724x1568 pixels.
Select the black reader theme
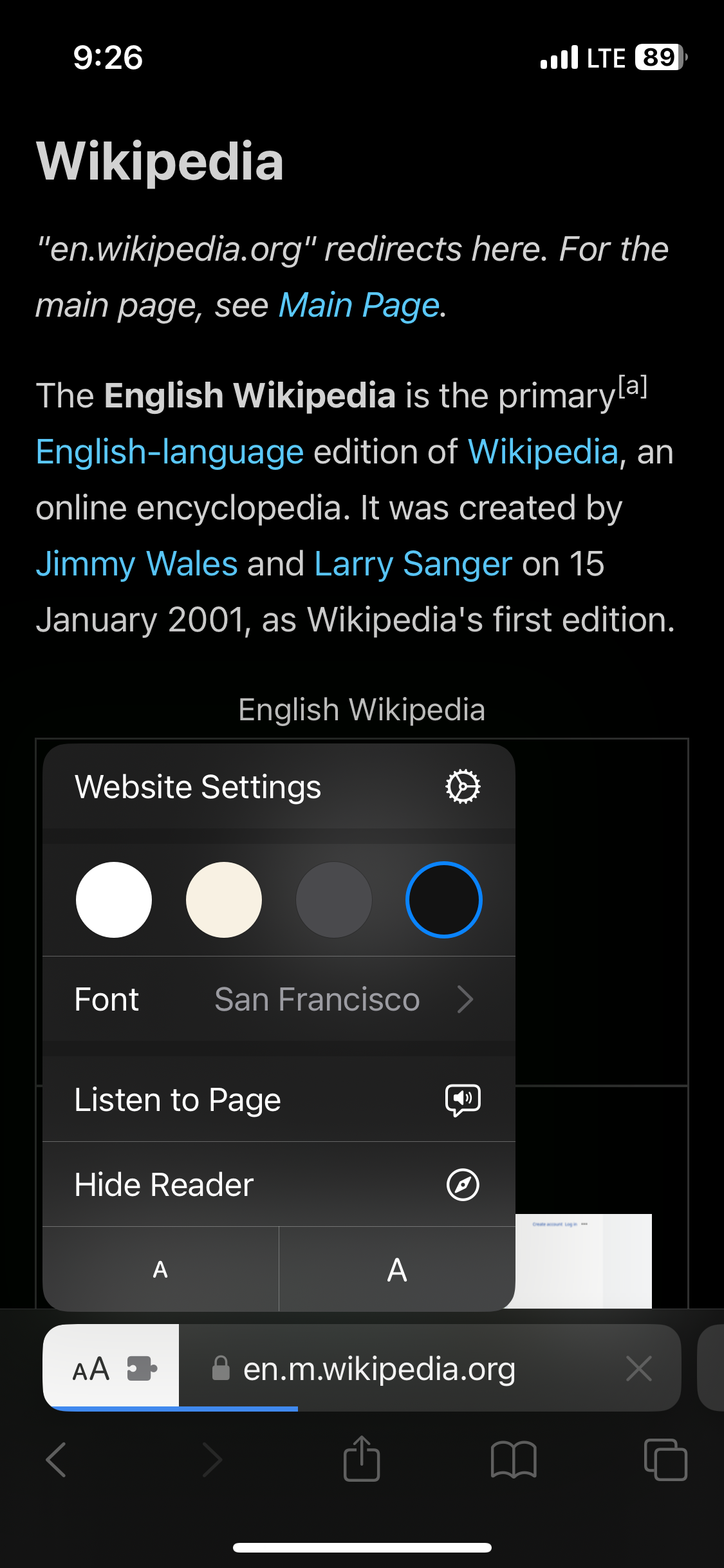444,899
